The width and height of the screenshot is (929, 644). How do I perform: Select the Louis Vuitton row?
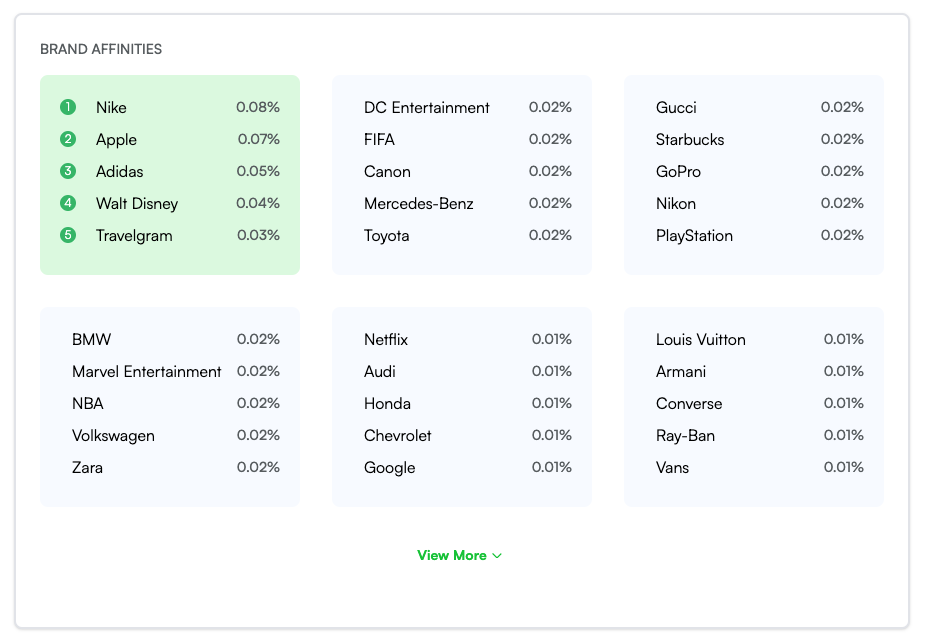click(x=700, y=339)
